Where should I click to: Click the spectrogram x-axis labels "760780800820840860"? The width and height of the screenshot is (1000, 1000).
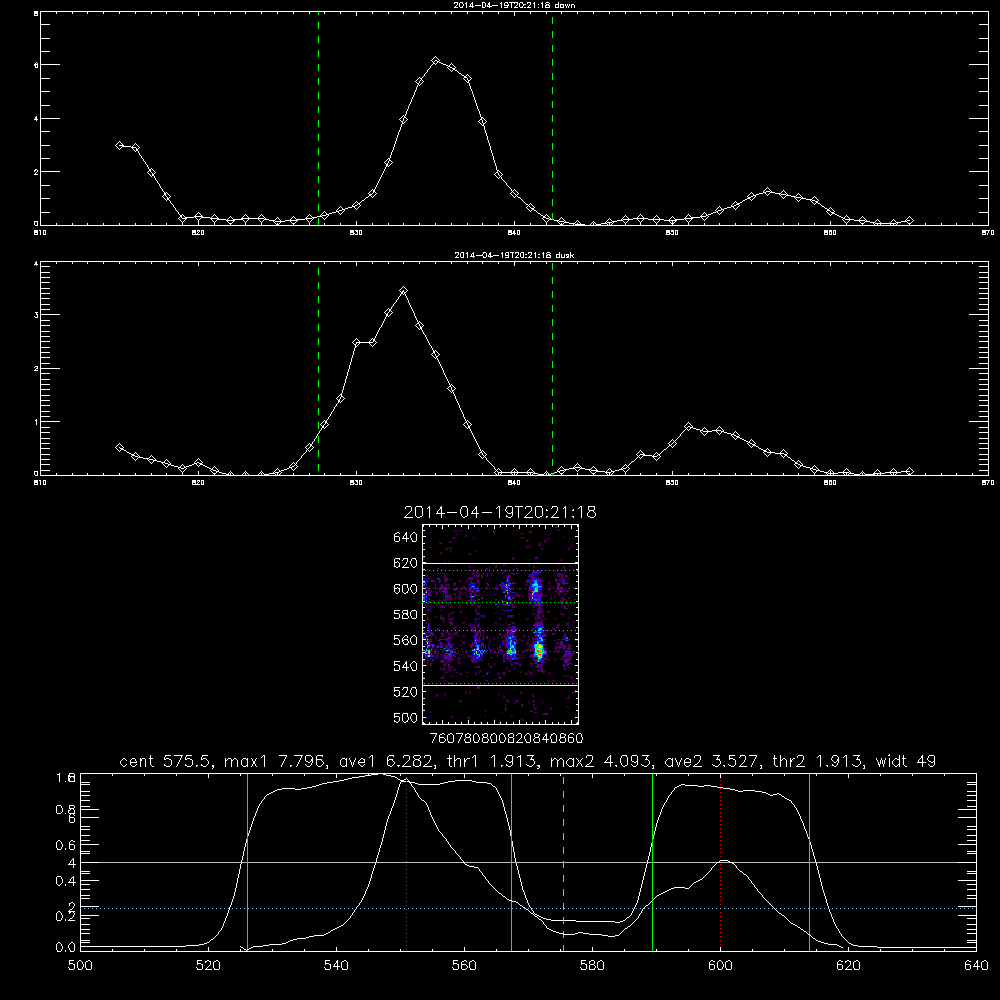tap(507, 739)
